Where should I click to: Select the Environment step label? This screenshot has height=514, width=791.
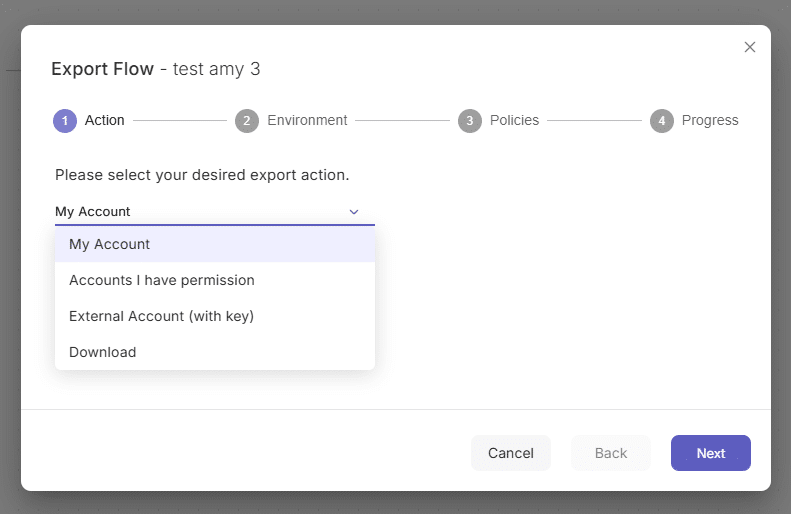pyautogui.click(x=307, y=120)
